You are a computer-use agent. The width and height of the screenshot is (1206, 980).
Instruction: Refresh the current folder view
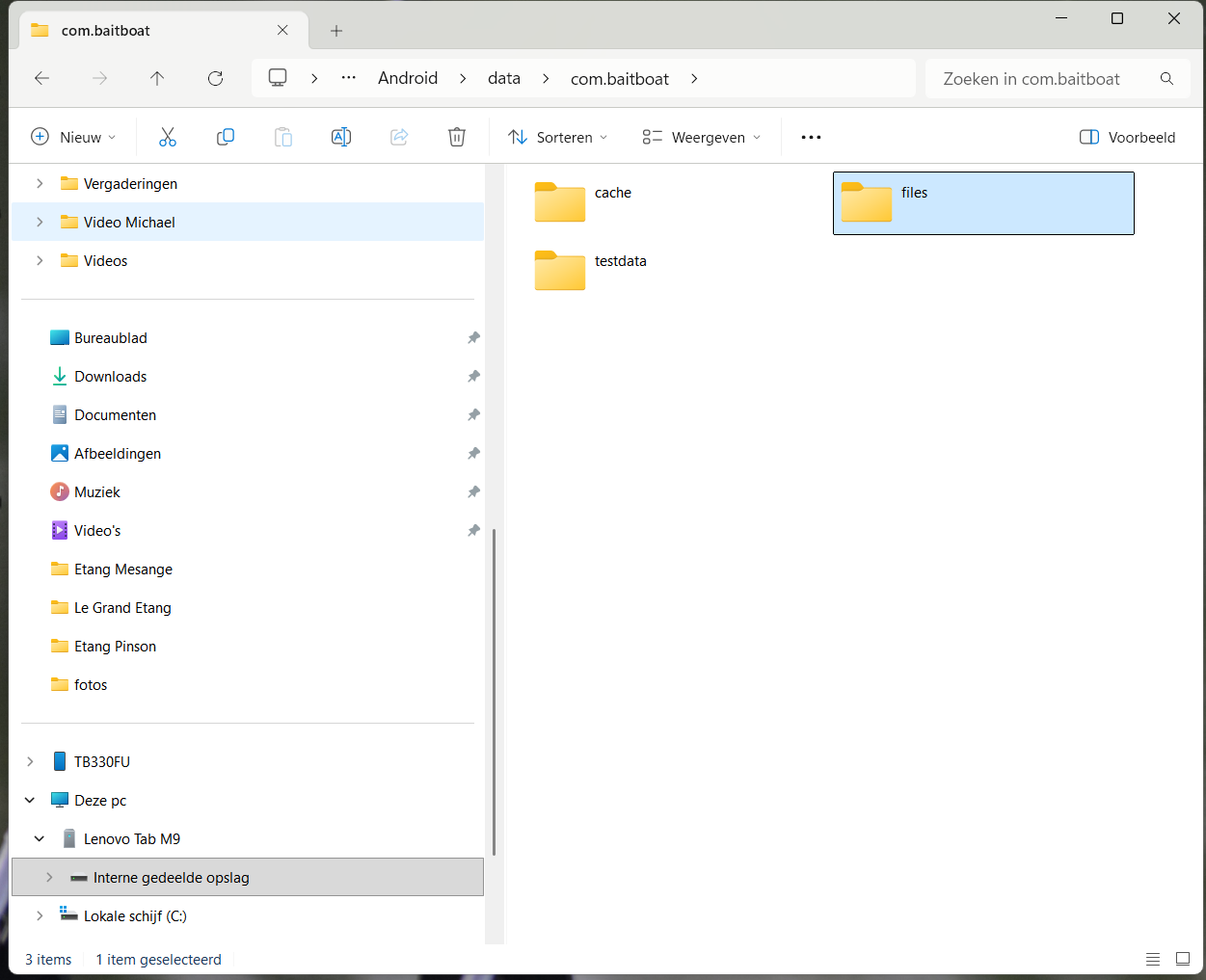(215, 78)
